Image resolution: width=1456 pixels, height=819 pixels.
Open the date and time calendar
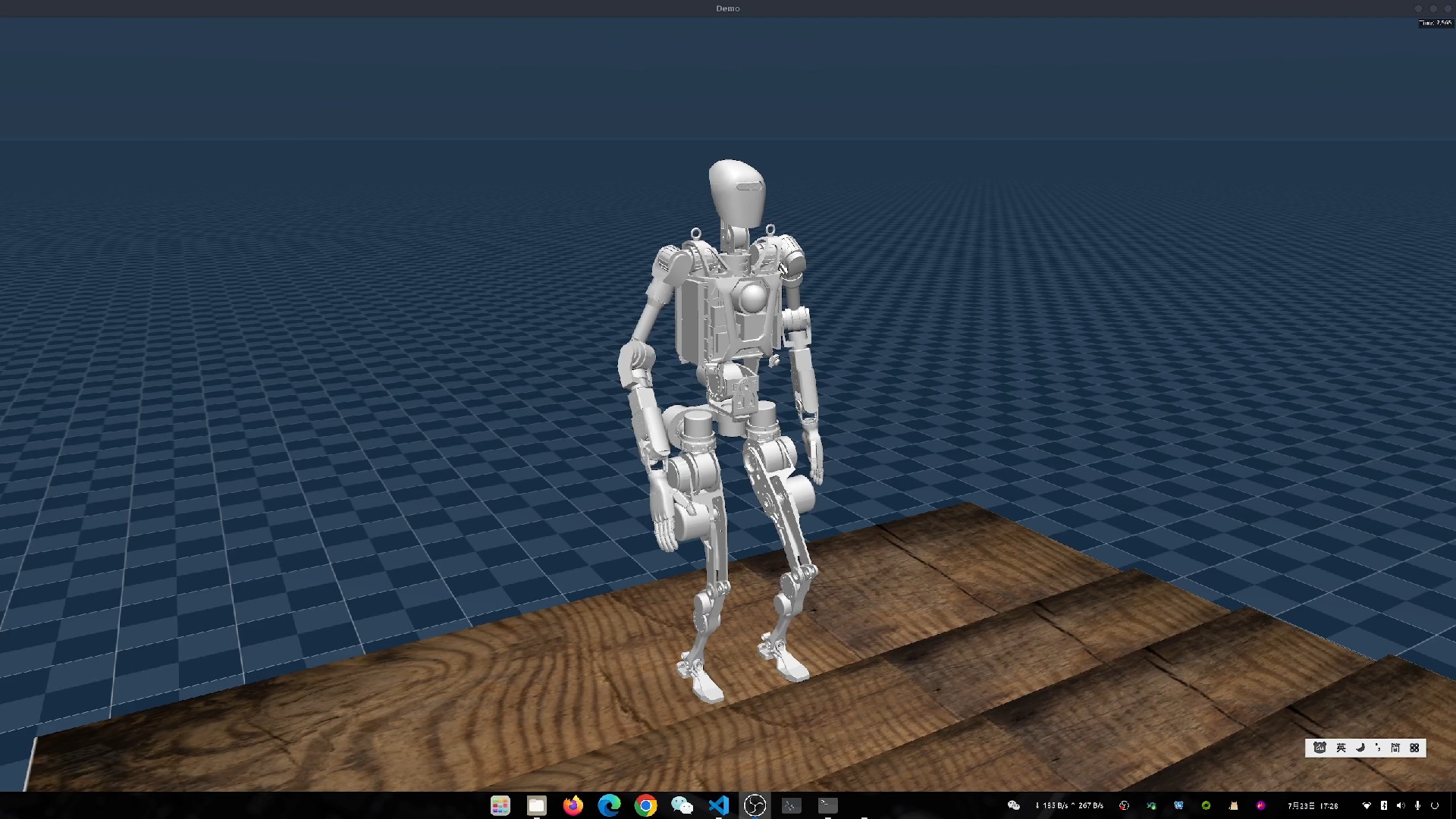[1313, 805]
